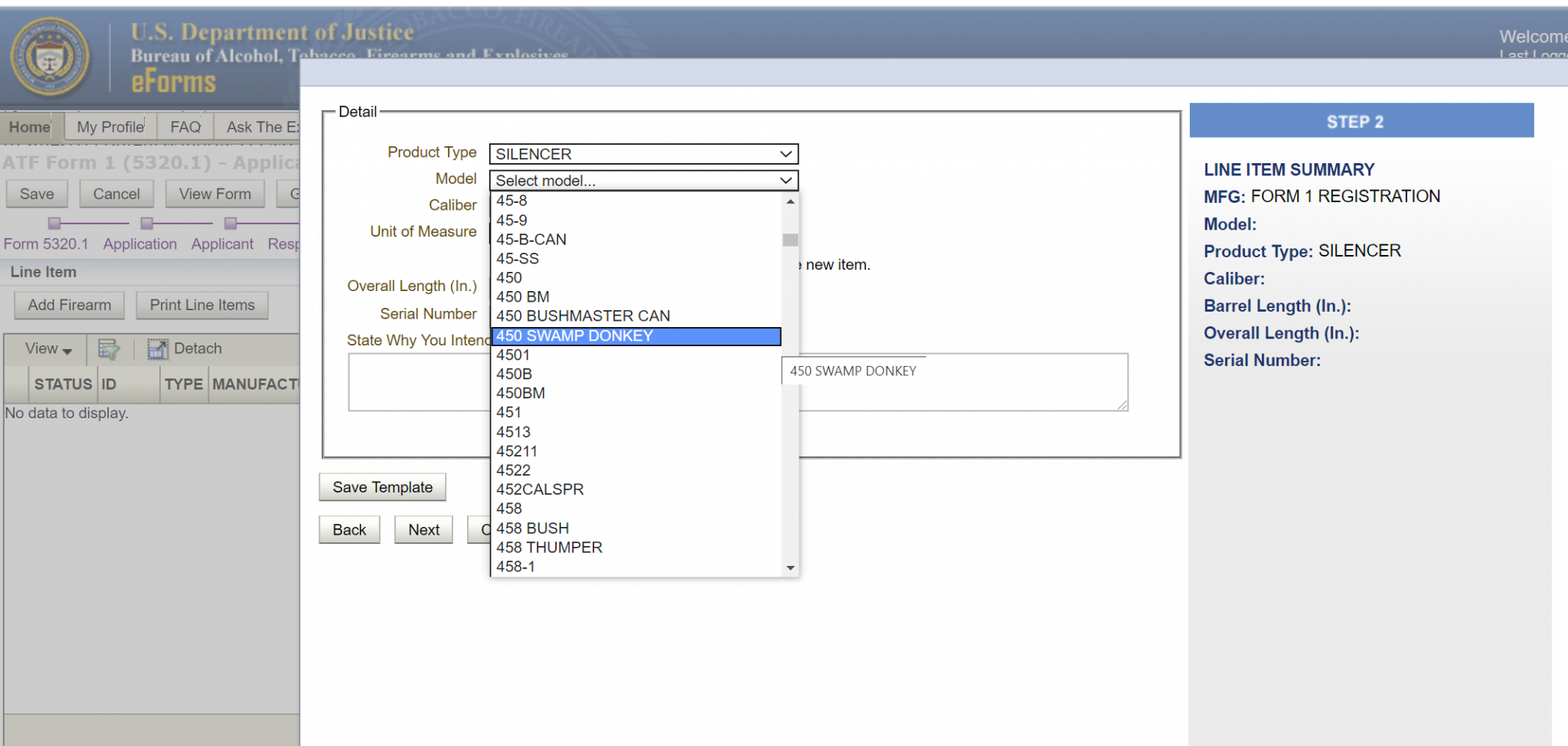
Task: Go to Applicant step in progress train
Action: point(222,244)
